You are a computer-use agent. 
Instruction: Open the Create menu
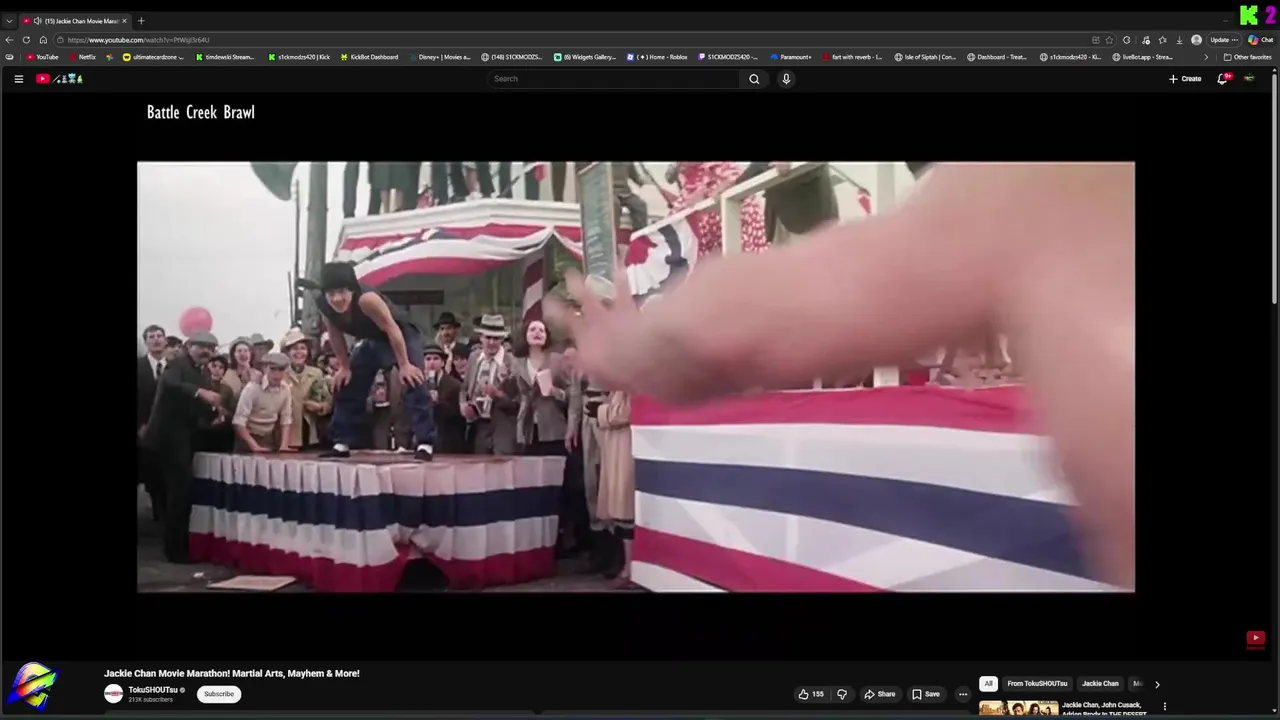(1185, 79)
